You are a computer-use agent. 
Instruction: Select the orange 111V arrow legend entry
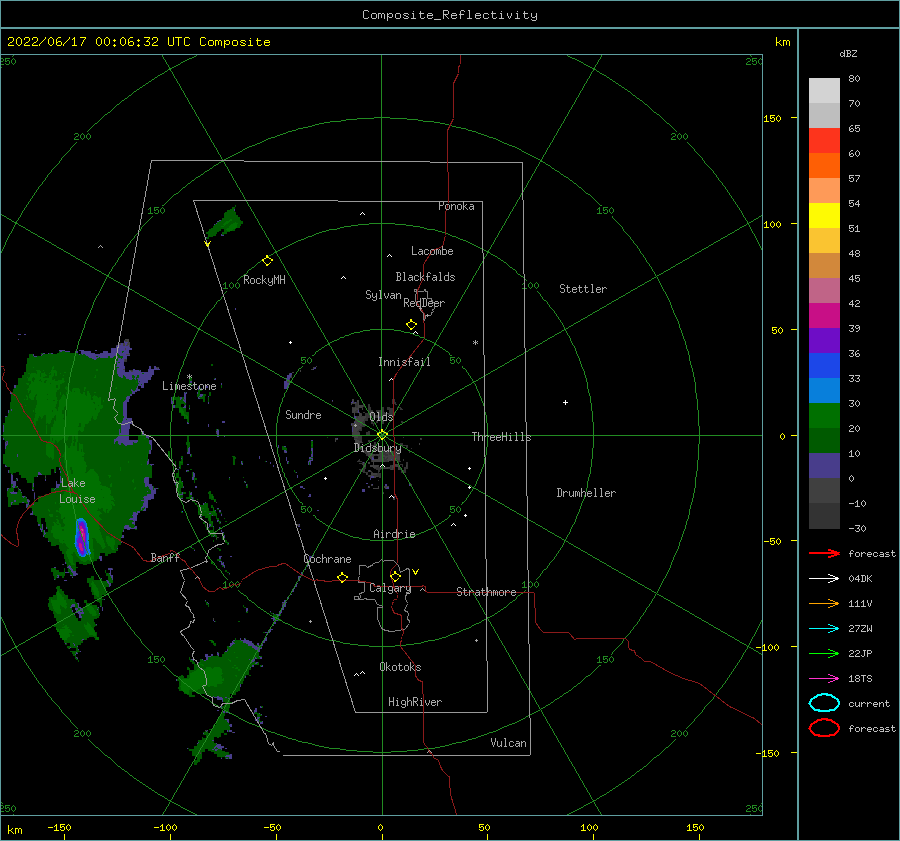tap(824, 603)
